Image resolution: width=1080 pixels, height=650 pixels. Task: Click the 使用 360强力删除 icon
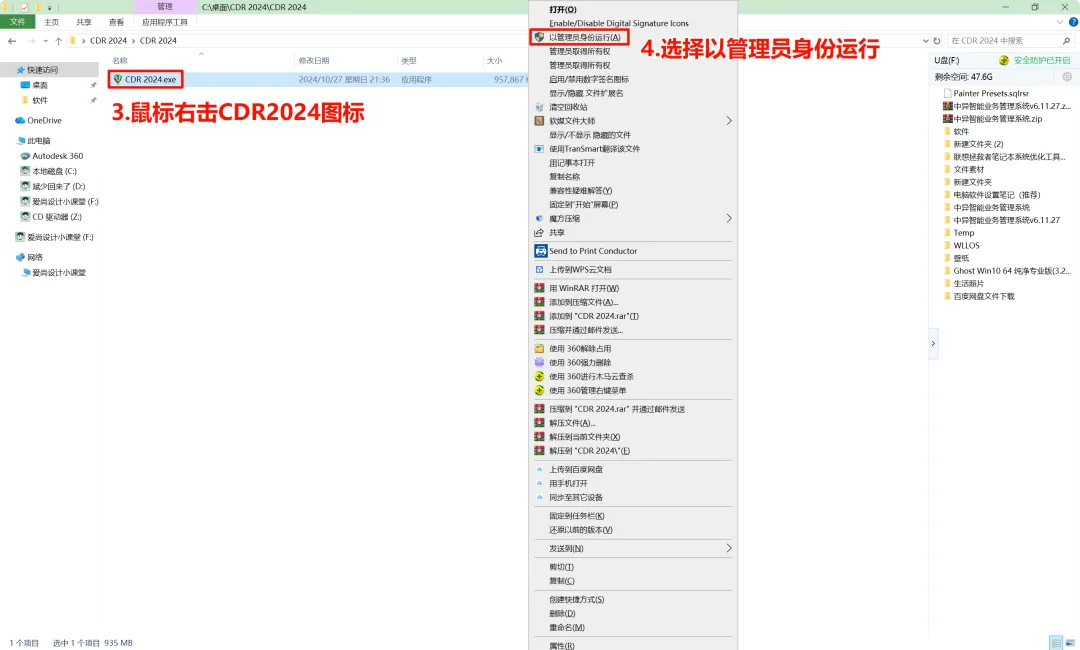point(539,362)
